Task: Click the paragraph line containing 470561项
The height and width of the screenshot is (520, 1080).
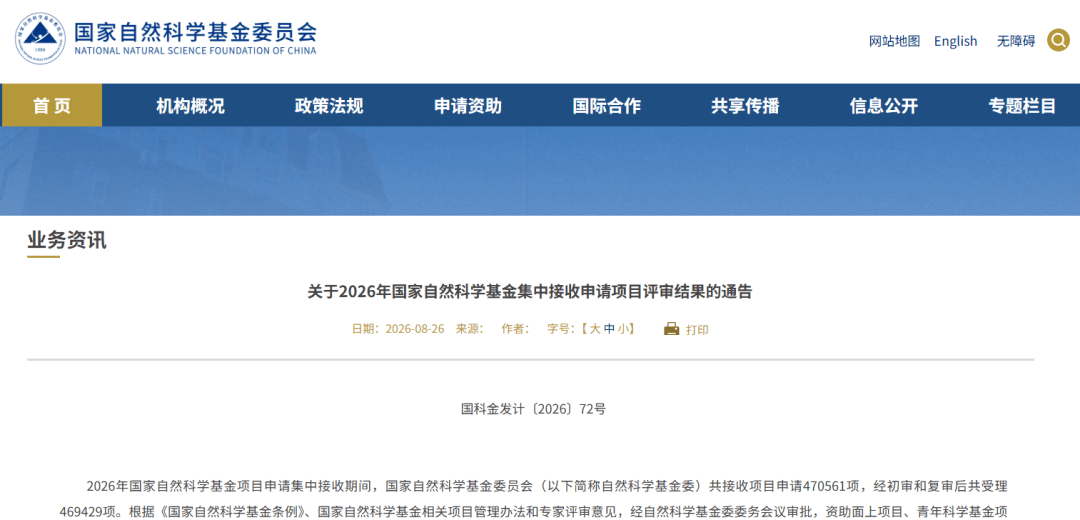Action: (547, 486)
